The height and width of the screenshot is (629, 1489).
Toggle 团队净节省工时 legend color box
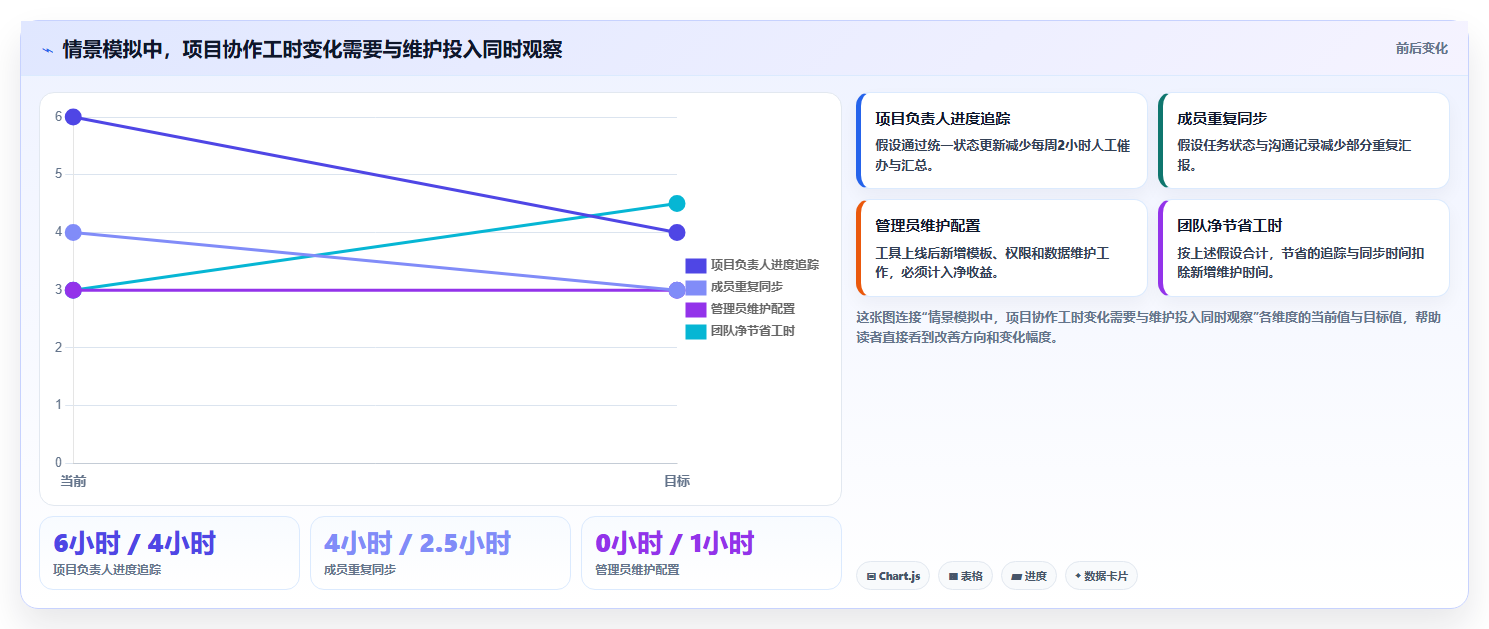696,331
